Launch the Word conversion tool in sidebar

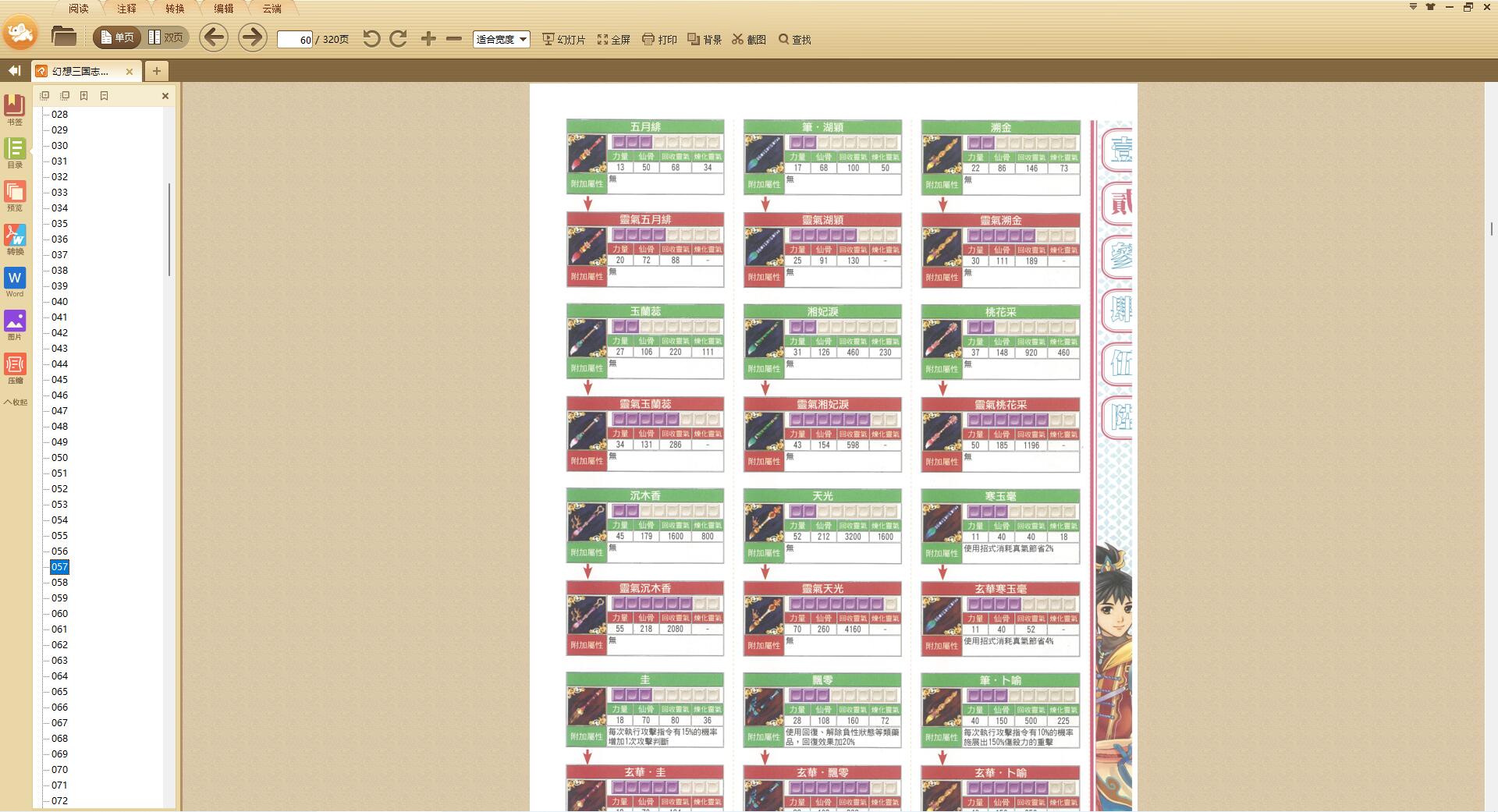click(x=15, y=282)
